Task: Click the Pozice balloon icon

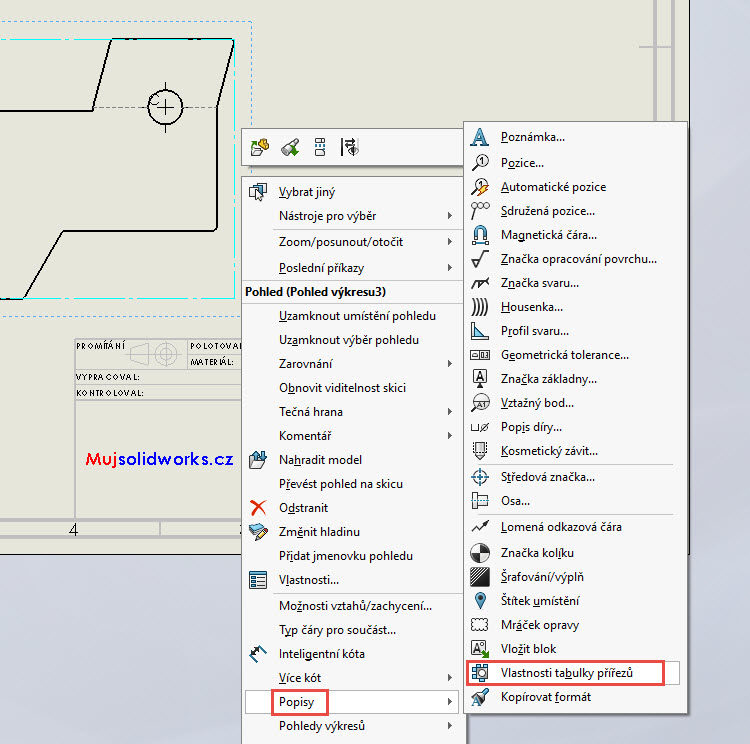Action: 480,163
